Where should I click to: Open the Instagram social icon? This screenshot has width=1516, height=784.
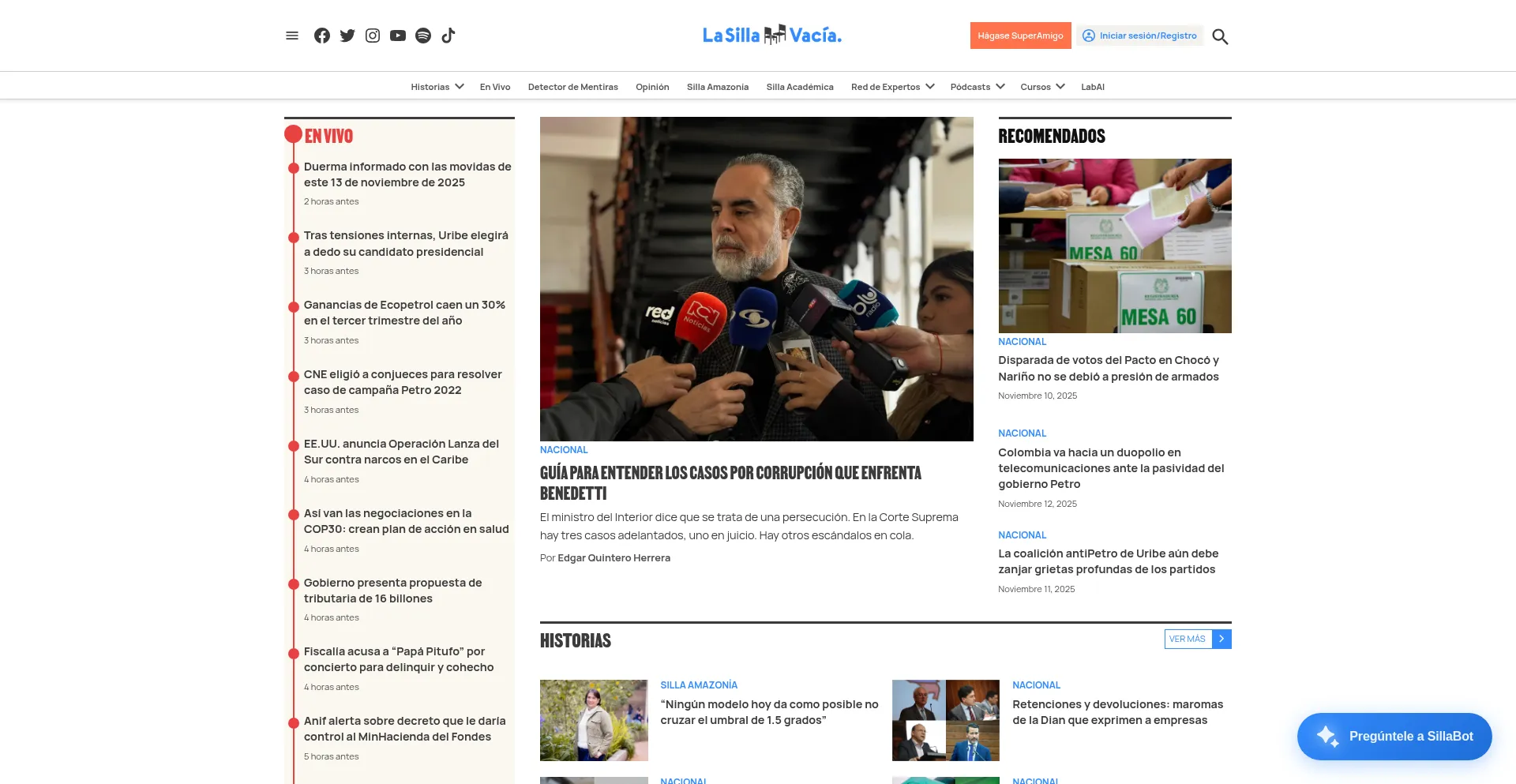tap(373, 36)
